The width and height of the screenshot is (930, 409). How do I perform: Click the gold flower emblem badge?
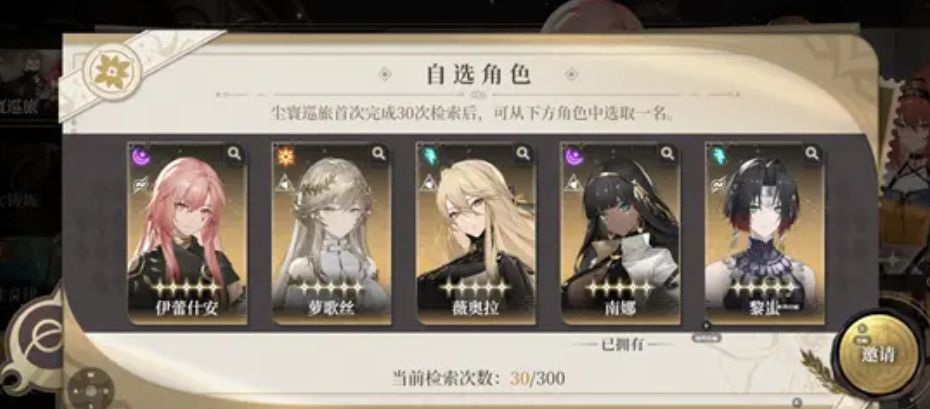[x=112, y=72]
